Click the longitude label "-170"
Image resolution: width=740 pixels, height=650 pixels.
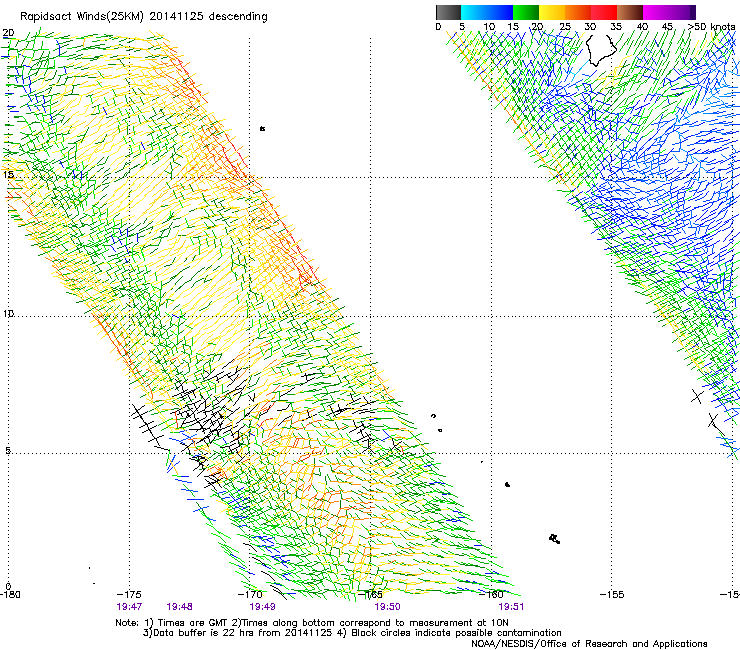[x=250, y=595]
